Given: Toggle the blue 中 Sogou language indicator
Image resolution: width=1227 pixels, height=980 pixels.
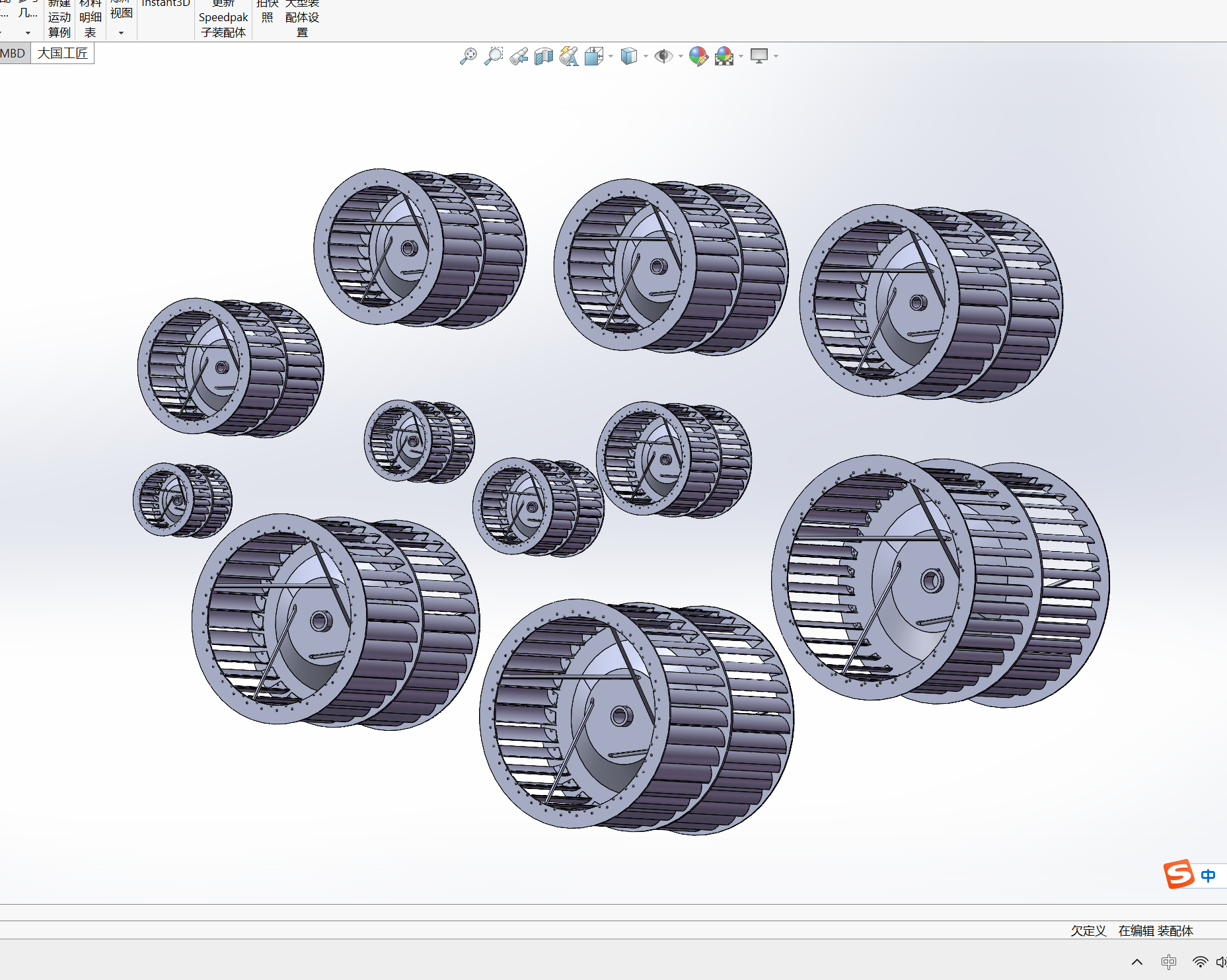Looking at the screenshot, I should pyautogui.click(x=1208, y=876).
